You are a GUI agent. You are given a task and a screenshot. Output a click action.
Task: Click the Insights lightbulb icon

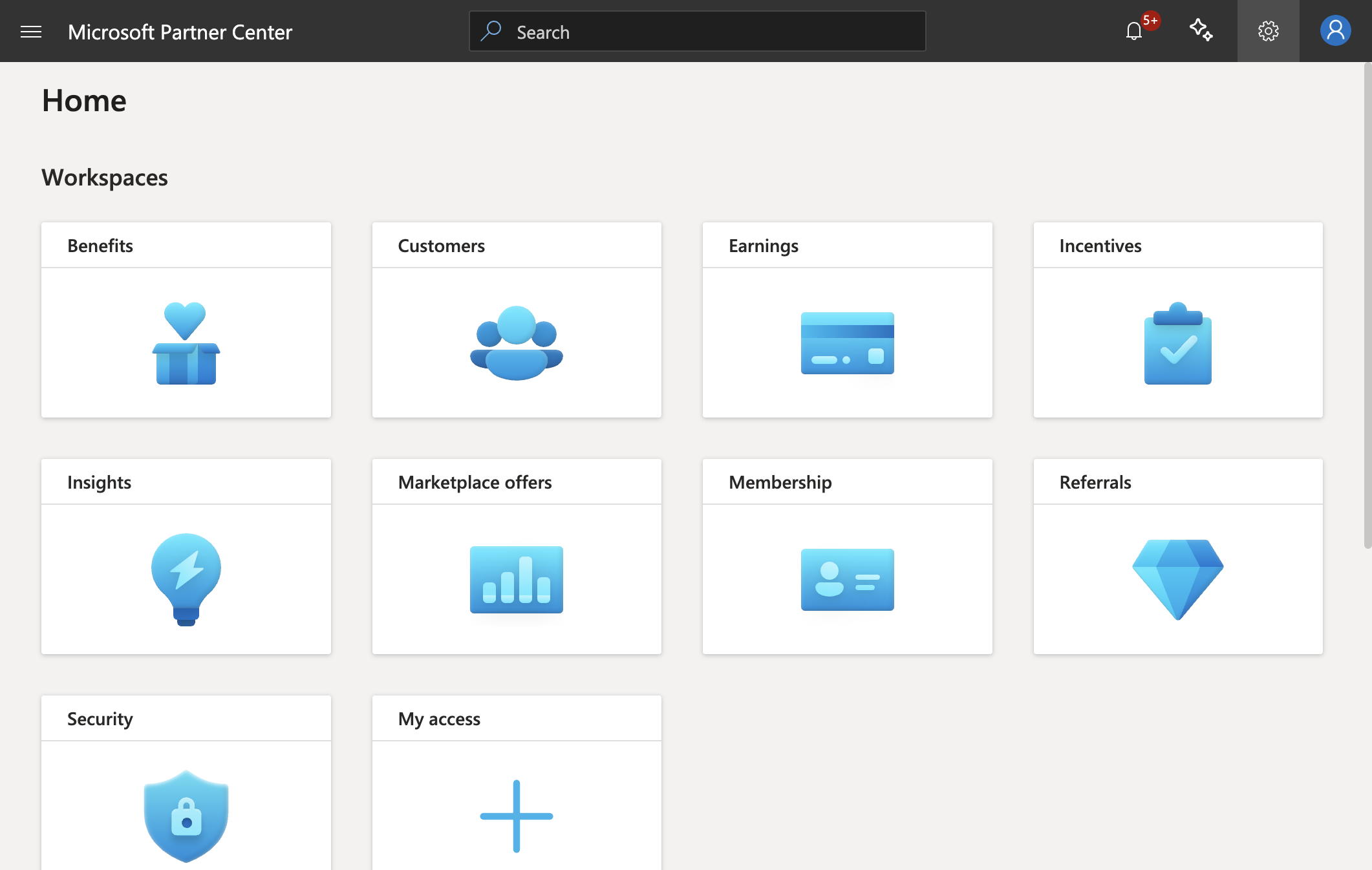(x=186, y=580)
